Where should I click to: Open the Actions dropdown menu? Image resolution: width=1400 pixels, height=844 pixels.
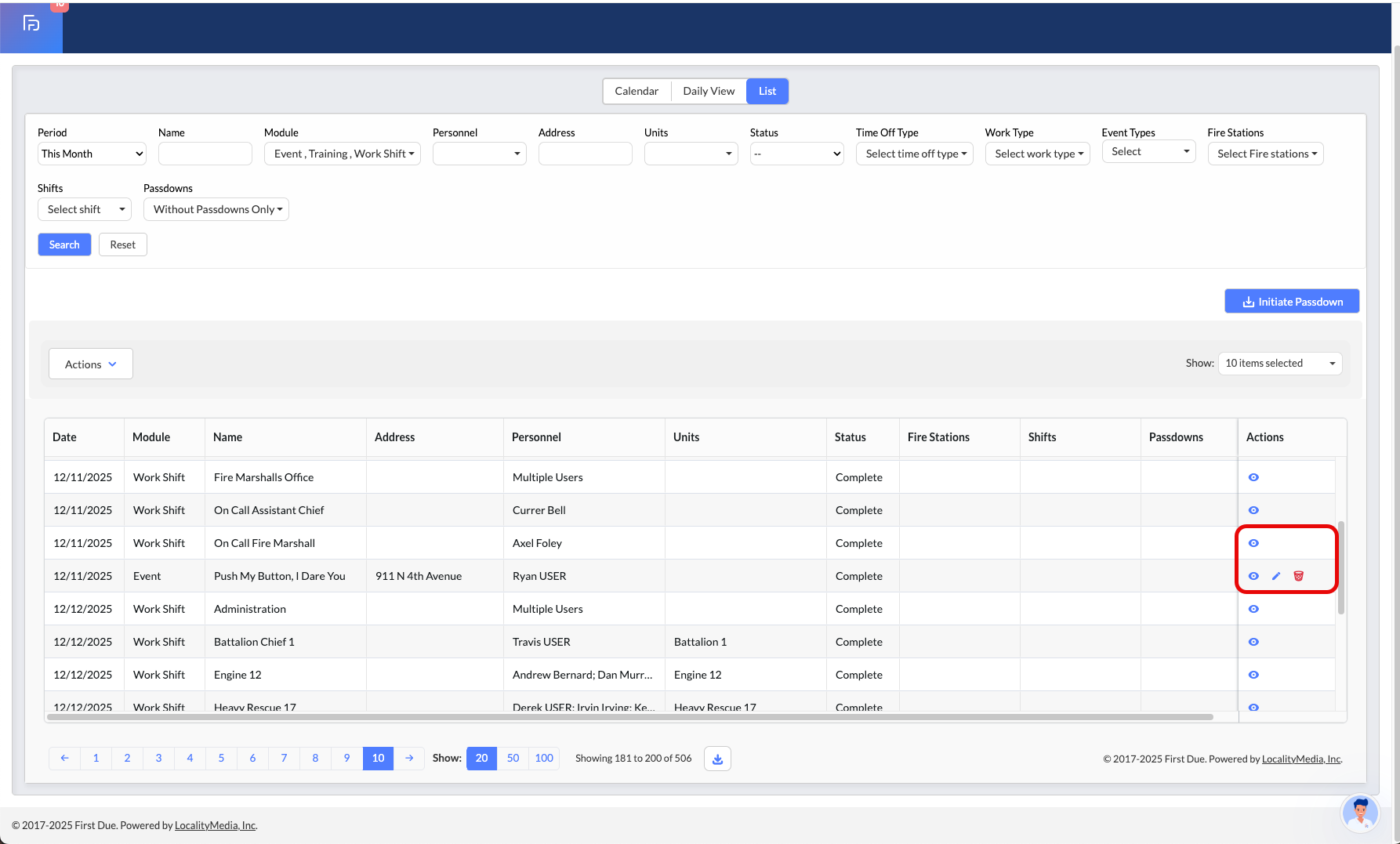point(91,364)
